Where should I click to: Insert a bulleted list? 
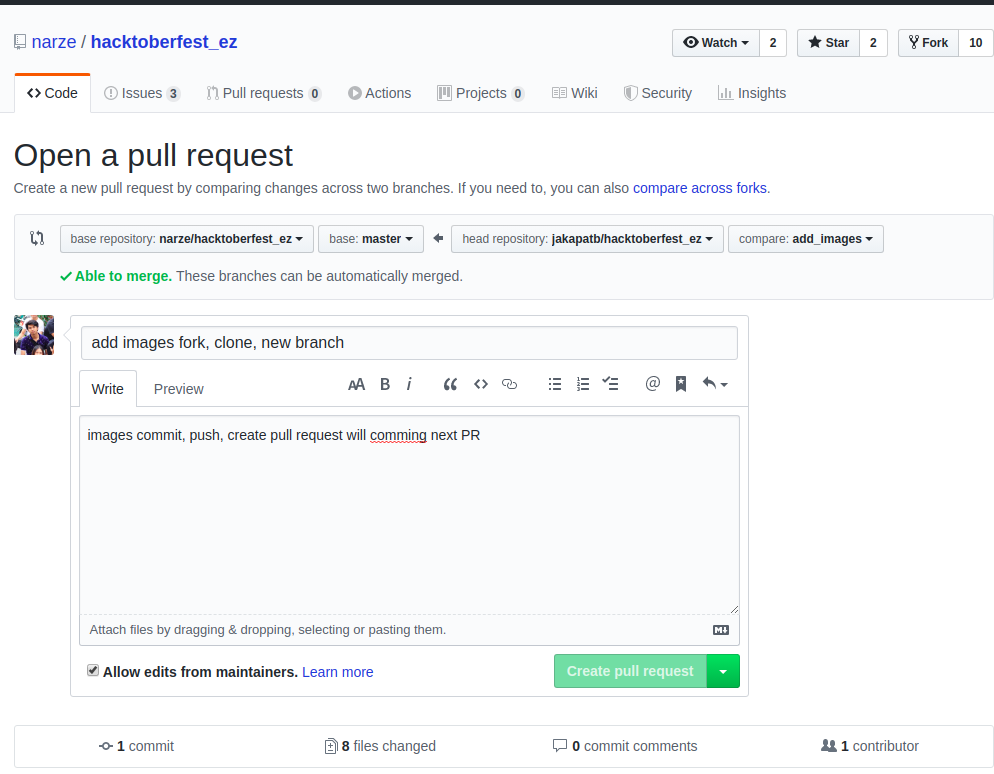pyautogui.click(x=555, y=384)
